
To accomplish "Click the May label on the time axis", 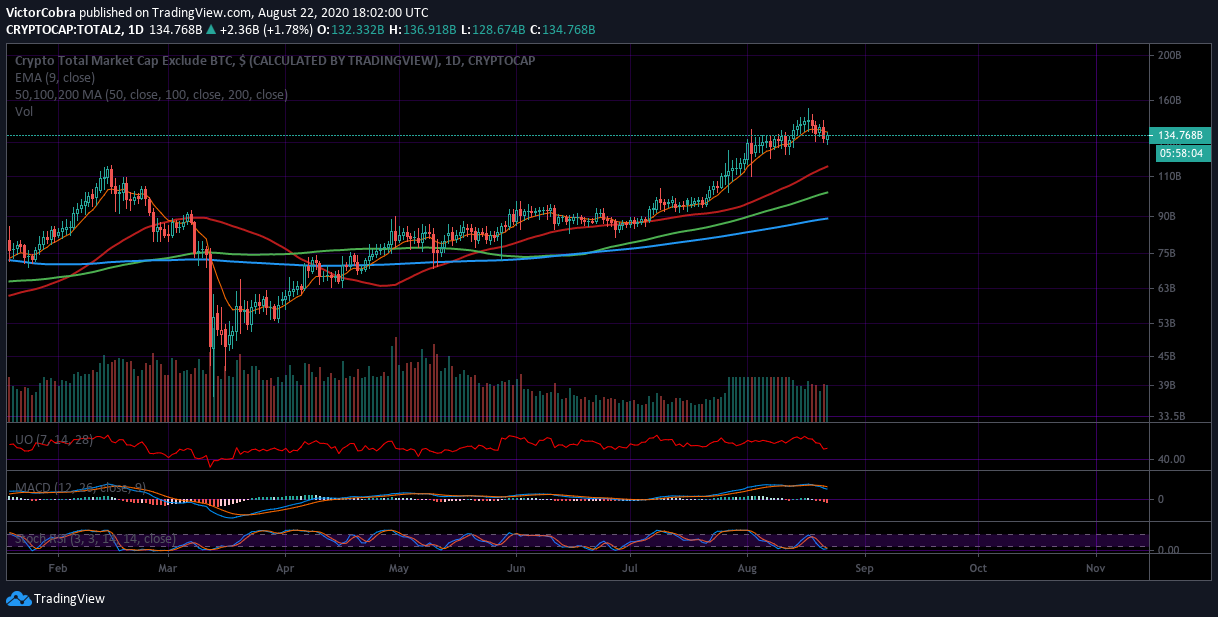I will [399, 567].
